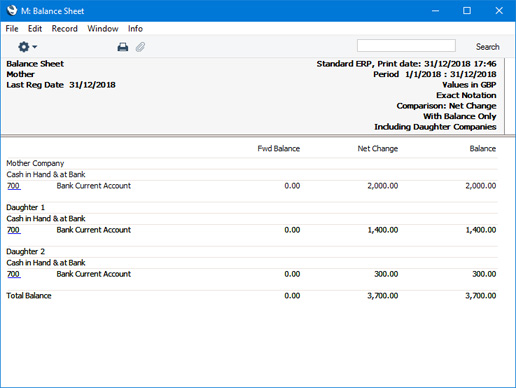Click the paperclip attachments icon
516x388 pixels.
140,47
